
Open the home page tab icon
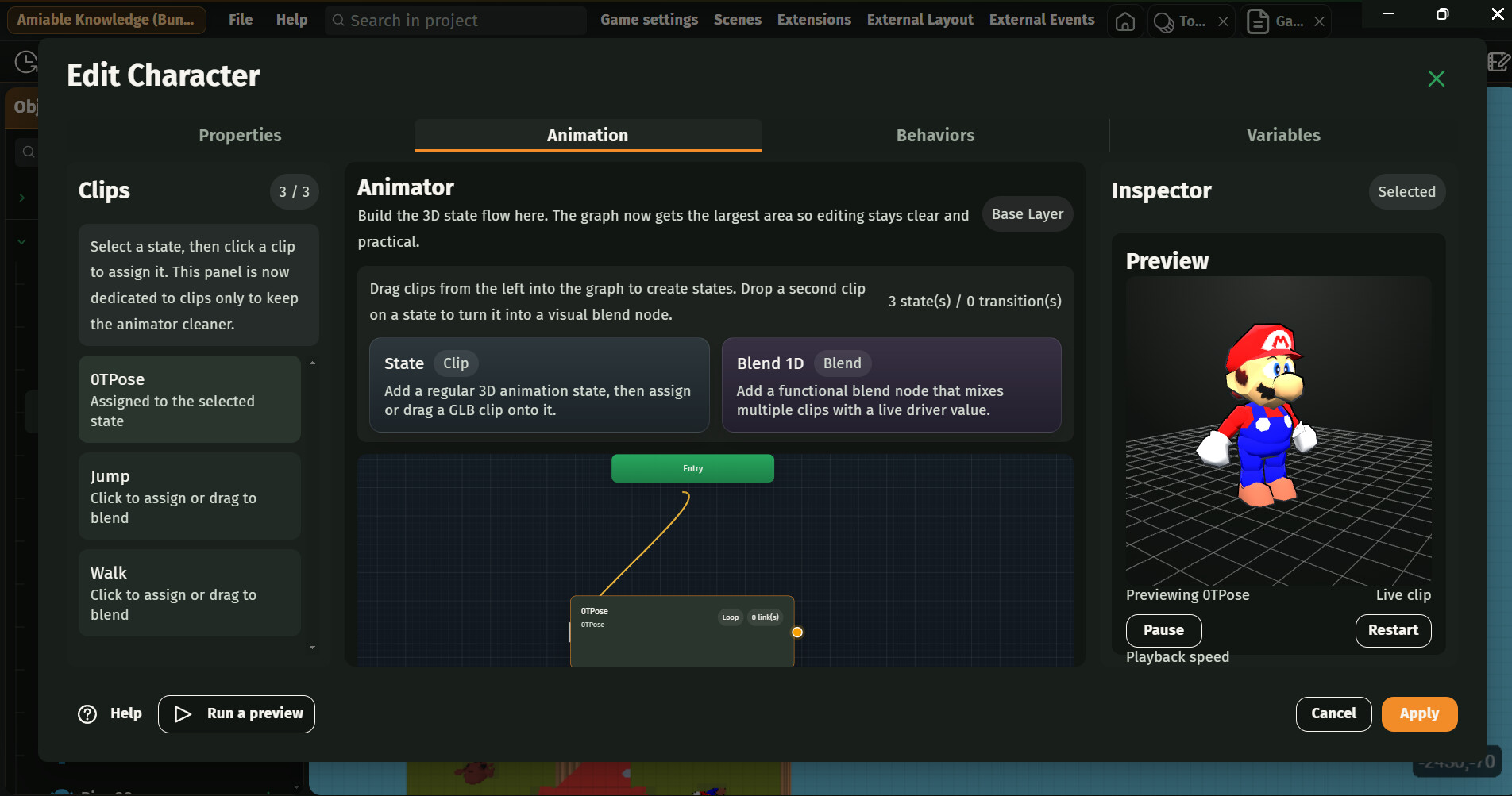tap(1124, 21)
